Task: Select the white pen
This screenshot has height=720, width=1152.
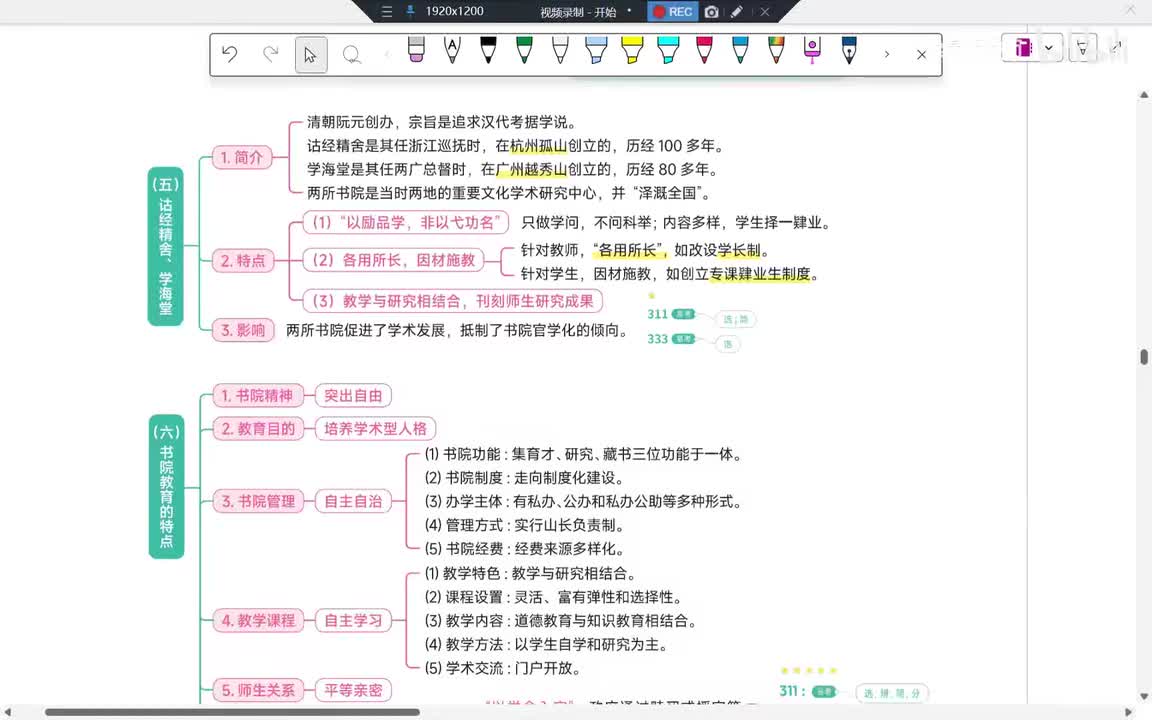Action: coord(560,50)
